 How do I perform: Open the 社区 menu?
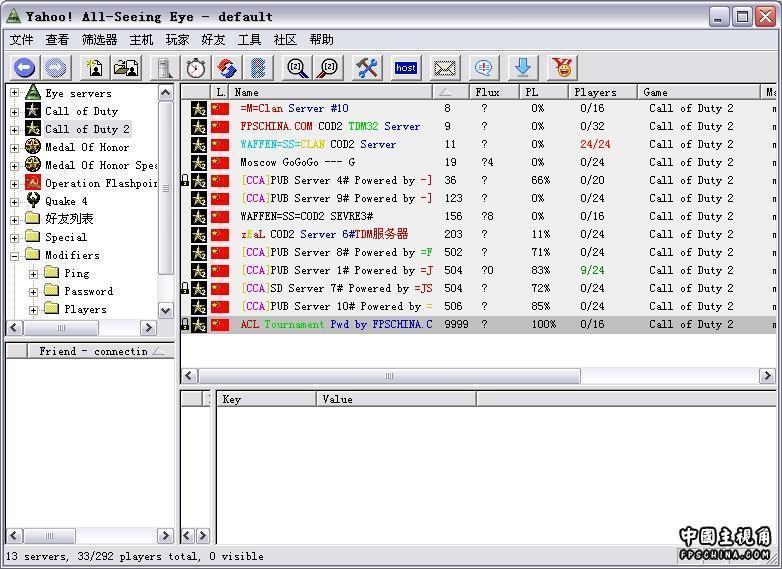click(285, 39)
